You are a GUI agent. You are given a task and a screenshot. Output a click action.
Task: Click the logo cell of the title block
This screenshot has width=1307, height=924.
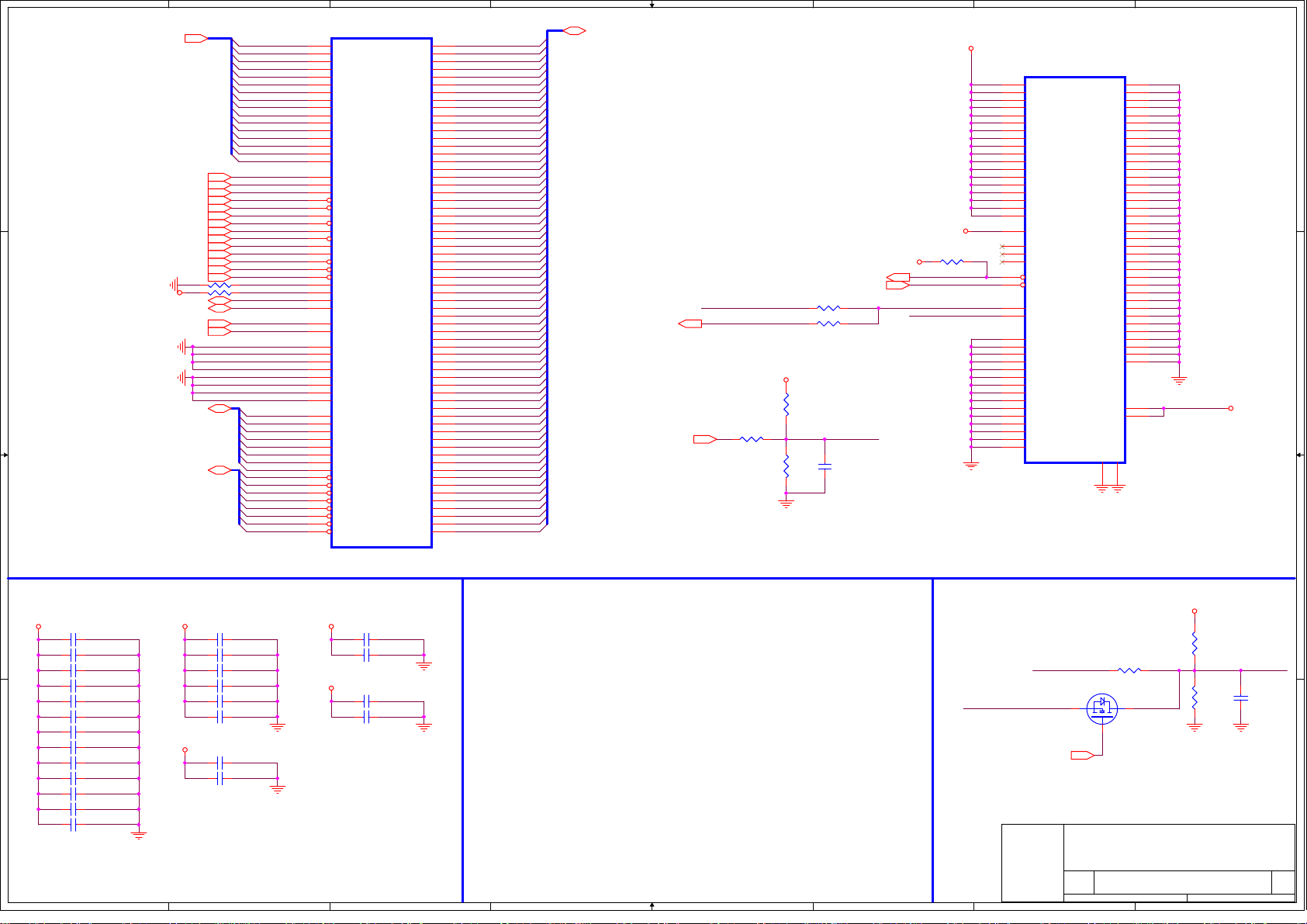1032,863
